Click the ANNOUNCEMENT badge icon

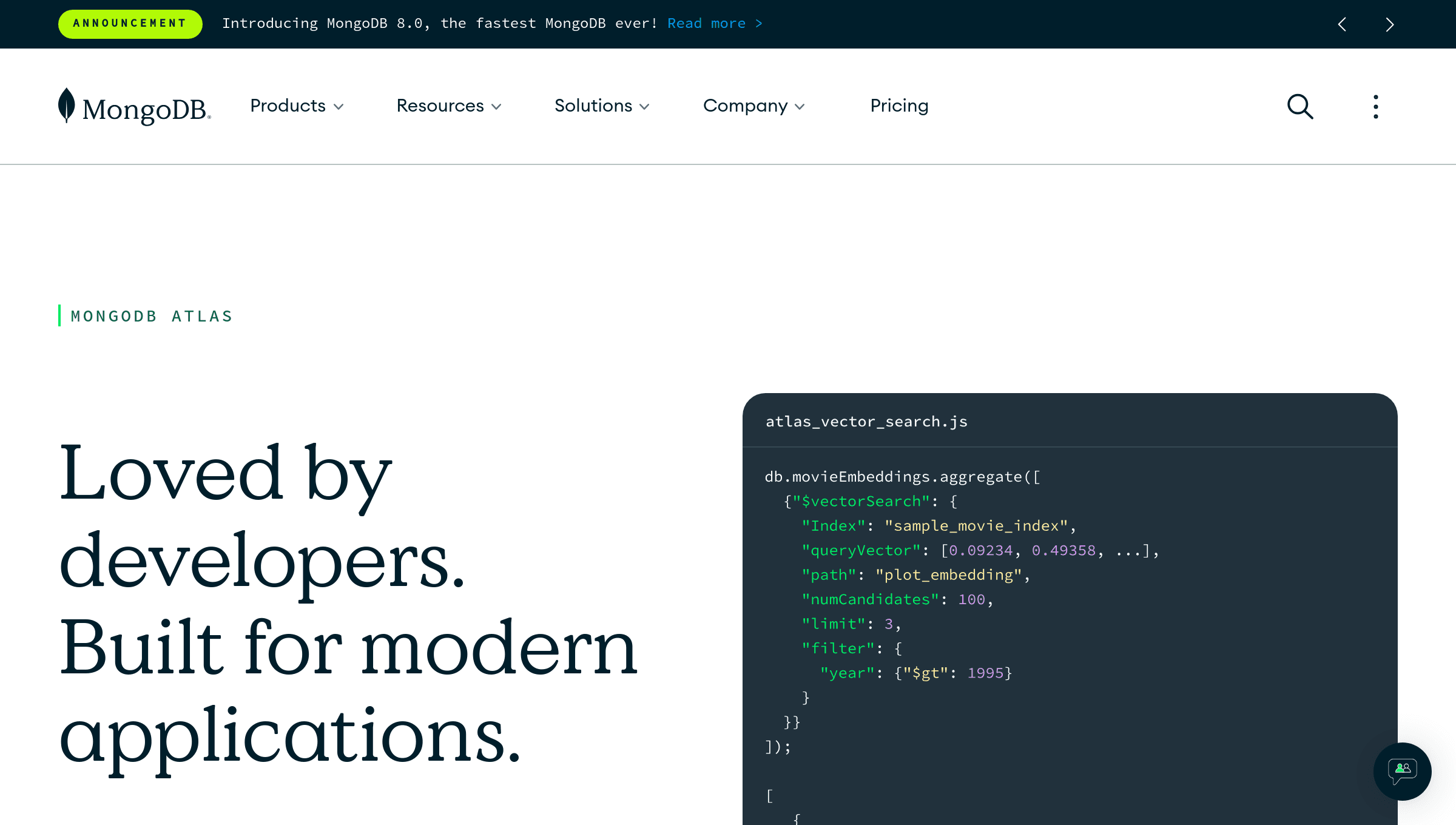click(x=130, y=23)
